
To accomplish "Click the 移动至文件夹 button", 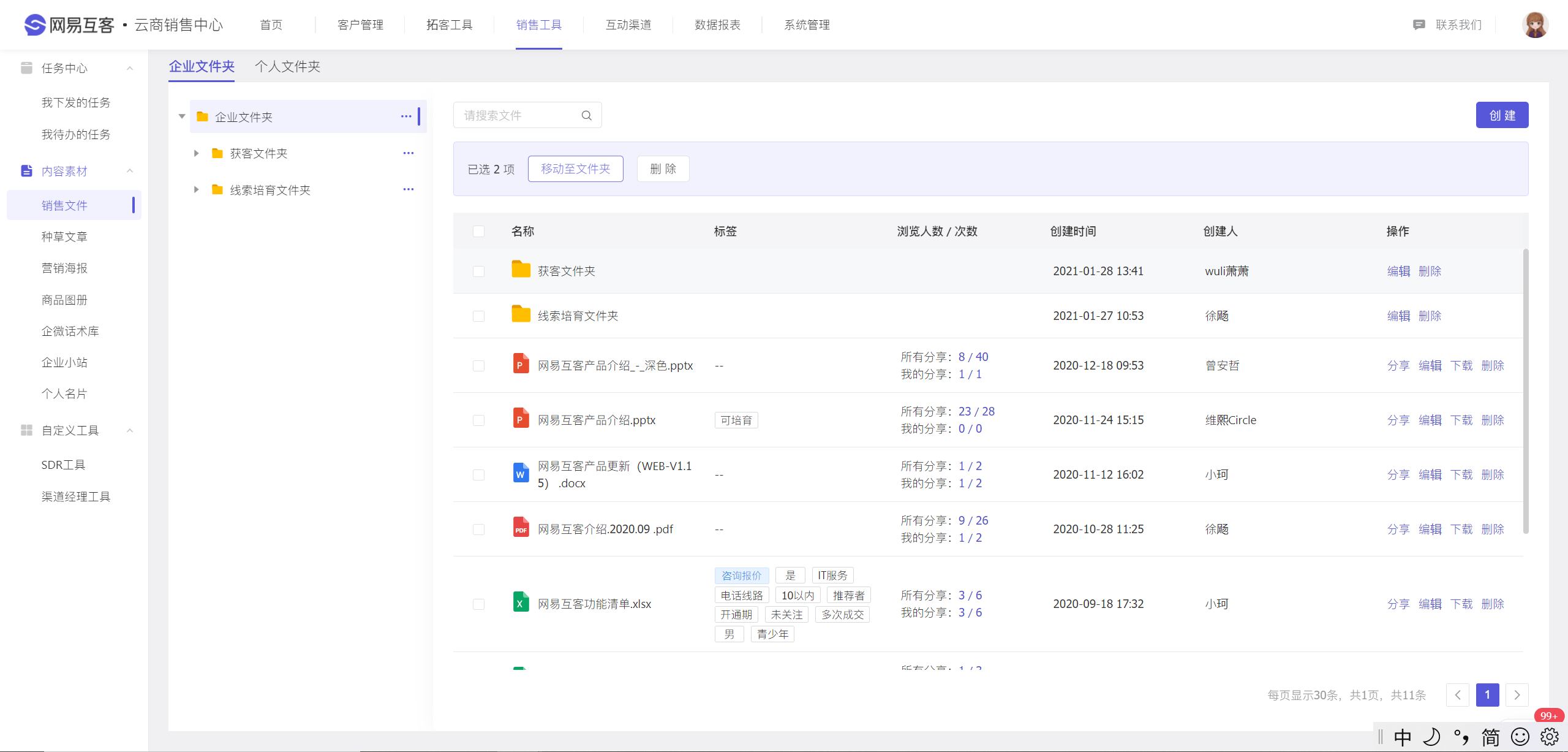I will (x=575, y=169).
